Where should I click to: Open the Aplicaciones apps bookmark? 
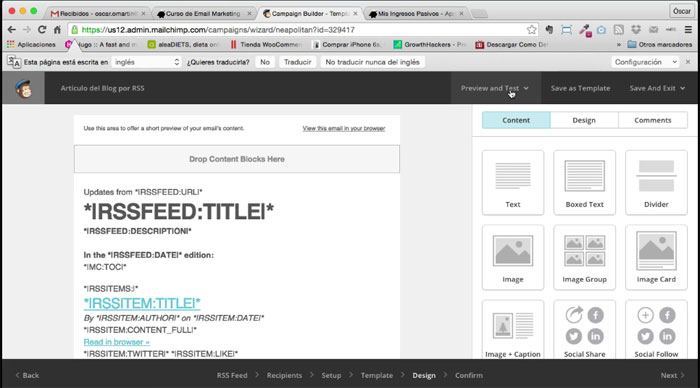tap(31, 45)
